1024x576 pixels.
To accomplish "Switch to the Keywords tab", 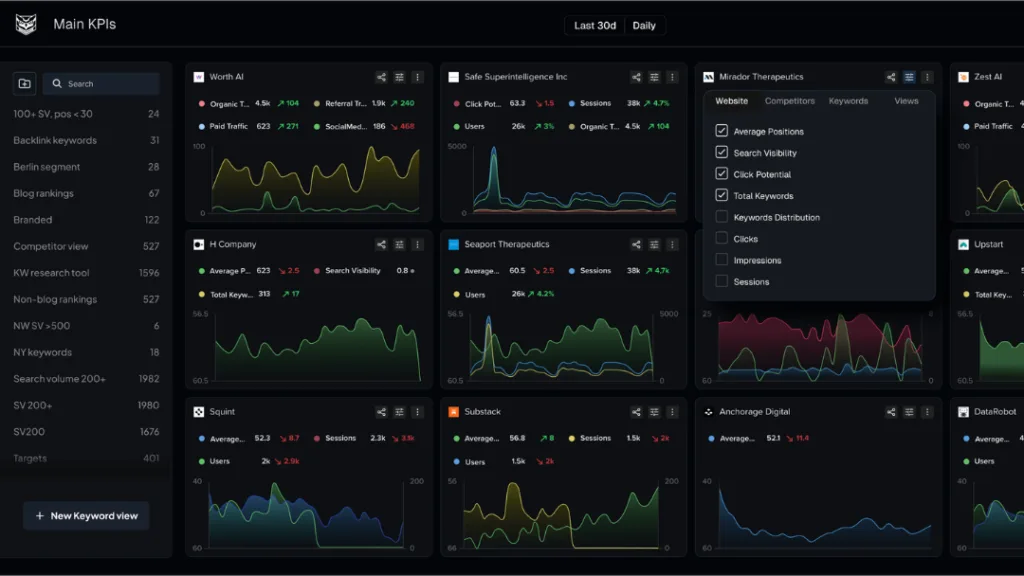I will tap(848, 101).
